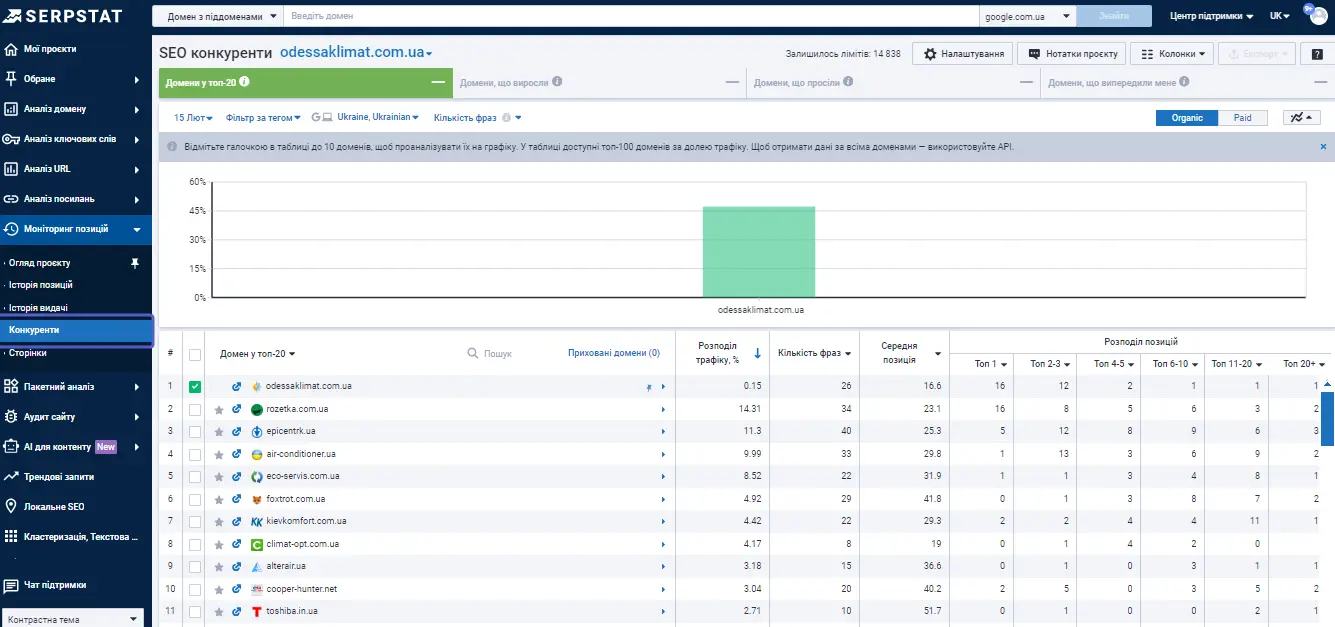Open Аналіз домену sidebar menu
Screen dimensions: 1335x627
point(76,109)
